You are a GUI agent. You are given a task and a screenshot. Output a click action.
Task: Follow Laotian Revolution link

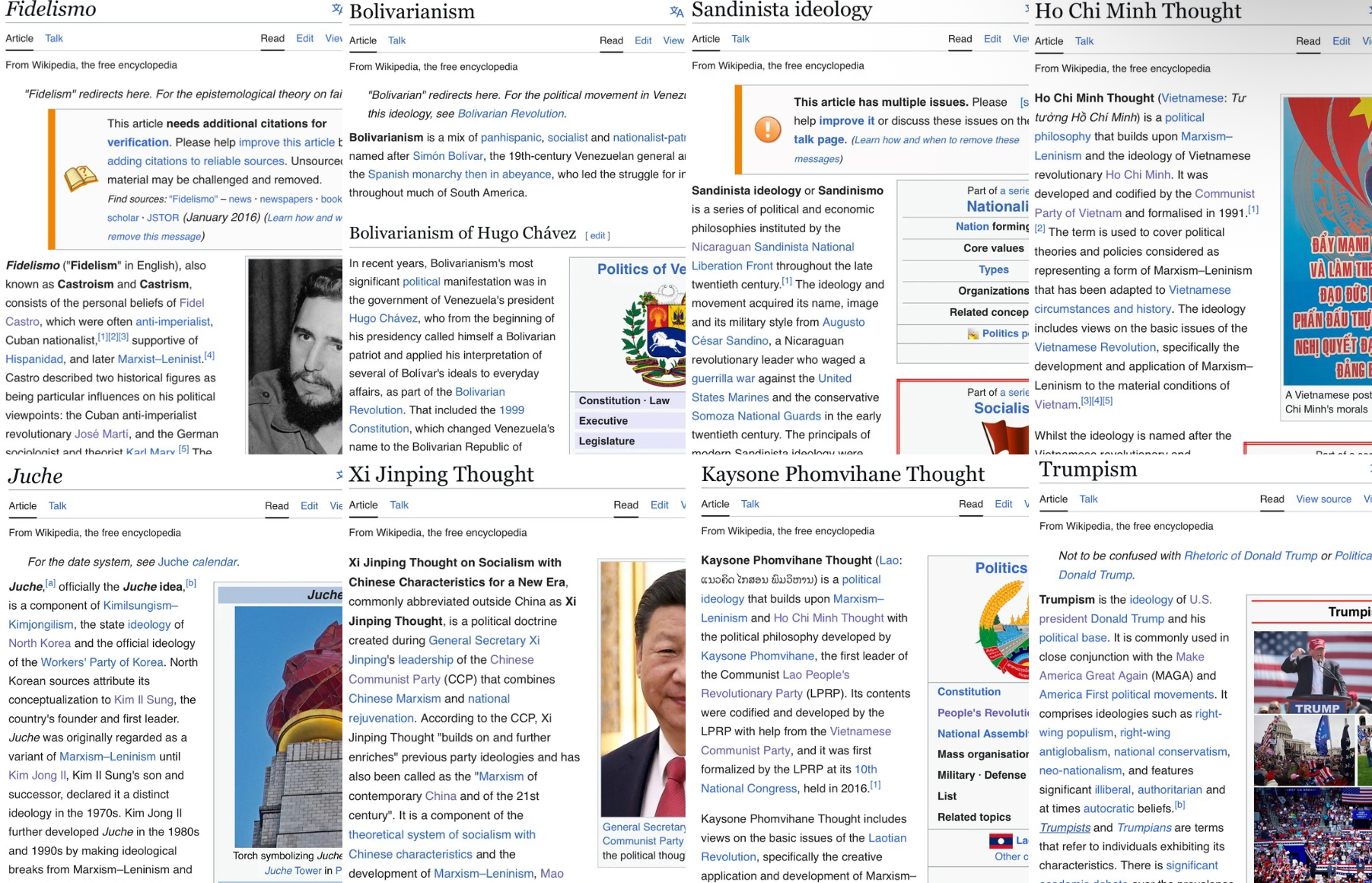click(804, 847)
